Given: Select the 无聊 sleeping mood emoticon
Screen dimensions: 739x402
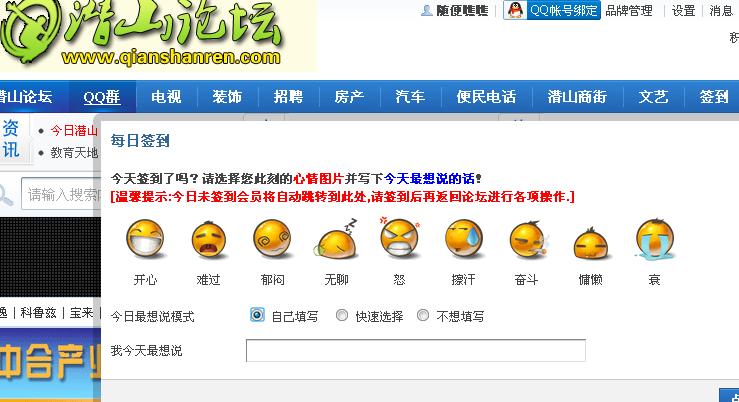Looking at the screenshot, I should click(336, 239).
